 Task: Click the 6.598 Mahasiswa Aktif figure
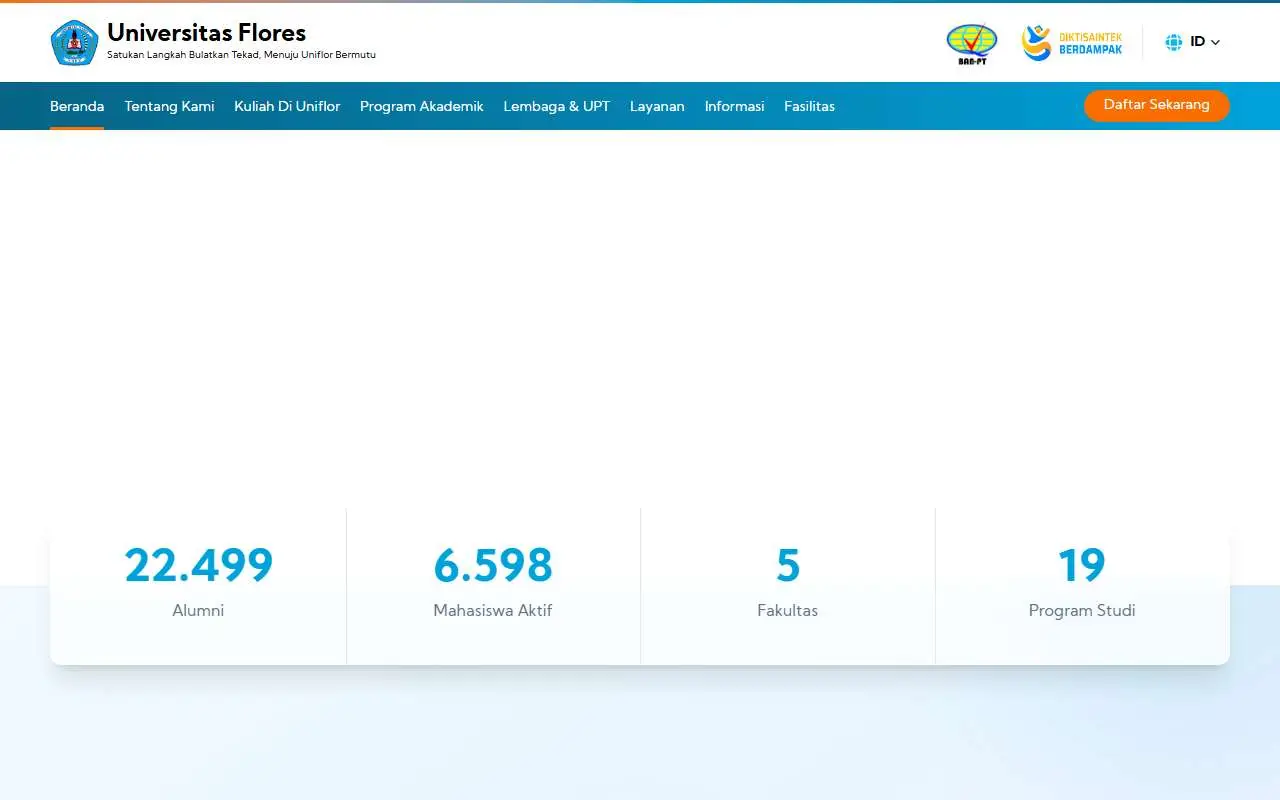tap(492, 565)
